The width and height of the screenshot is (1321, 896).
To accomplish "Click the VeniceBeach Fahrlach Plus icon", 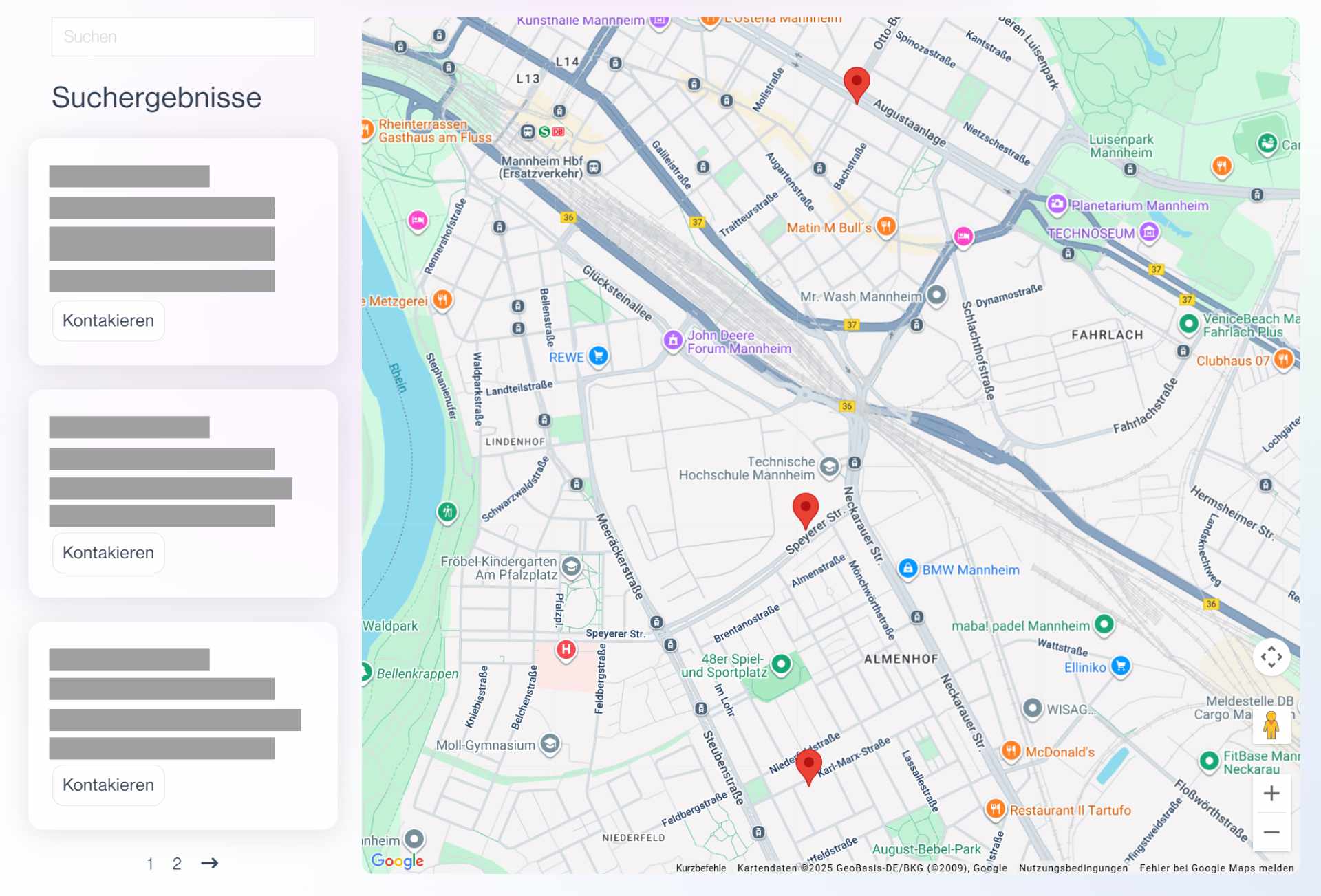I will pos(1189,323).
